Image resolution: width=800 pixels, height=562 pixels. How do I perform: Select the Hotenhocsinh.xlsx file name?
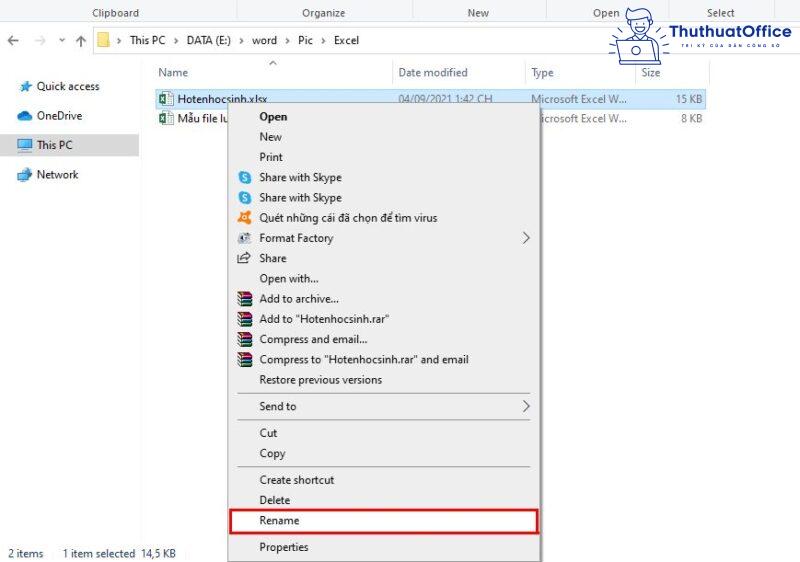pyautogui.click(x=222, y=98)
